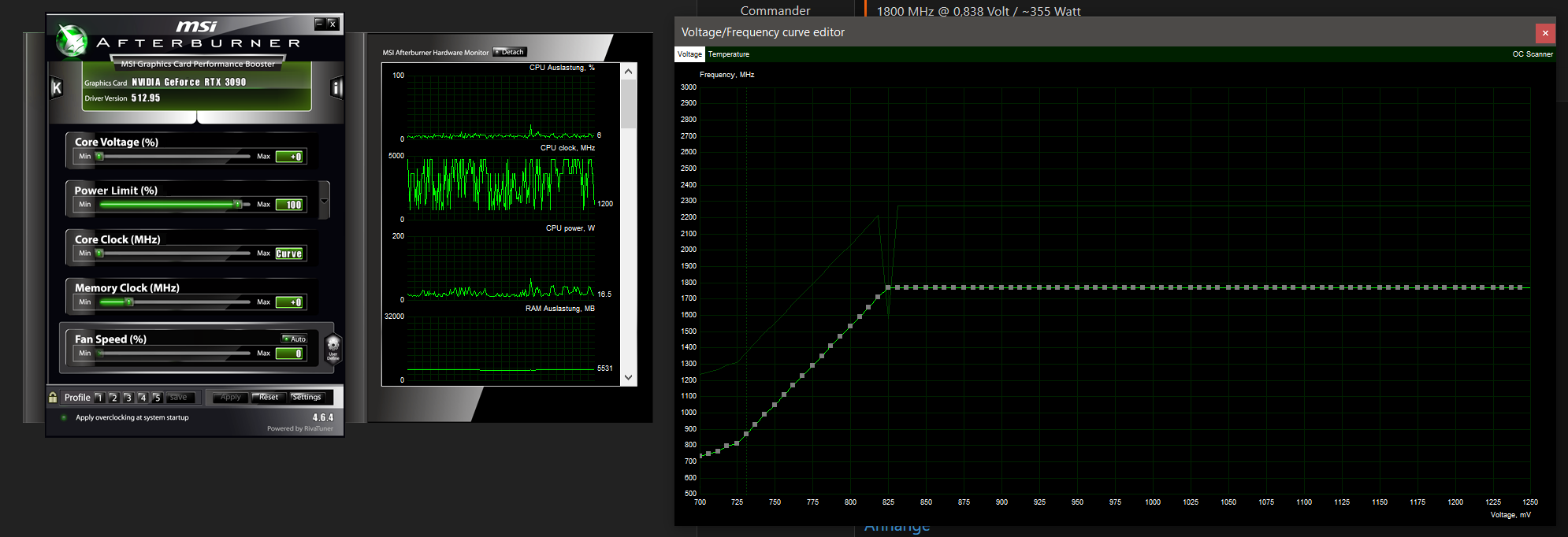Screen dimensions: 1568x537
Task: Open the Kombustor stress test (K) button
Action: (57, 88)
